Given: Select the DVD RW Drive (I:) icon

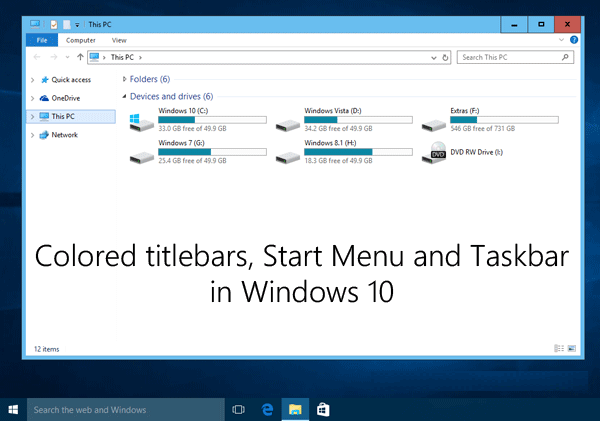Looking at the screenshot, I should coord(434,153).
